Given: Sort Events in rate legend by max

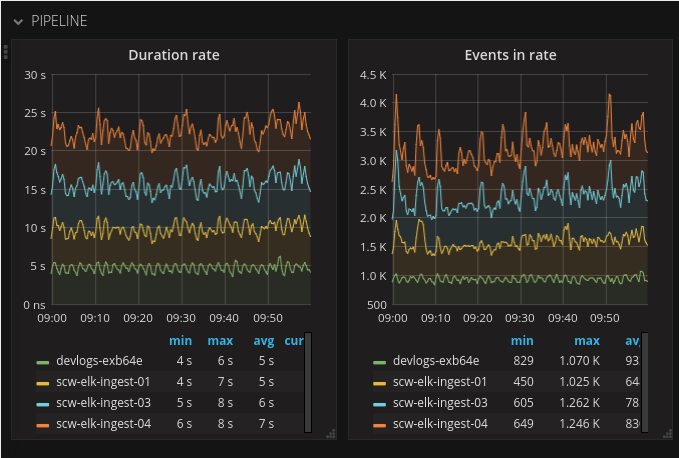Looking at the screenshot, I should (587, 341).
